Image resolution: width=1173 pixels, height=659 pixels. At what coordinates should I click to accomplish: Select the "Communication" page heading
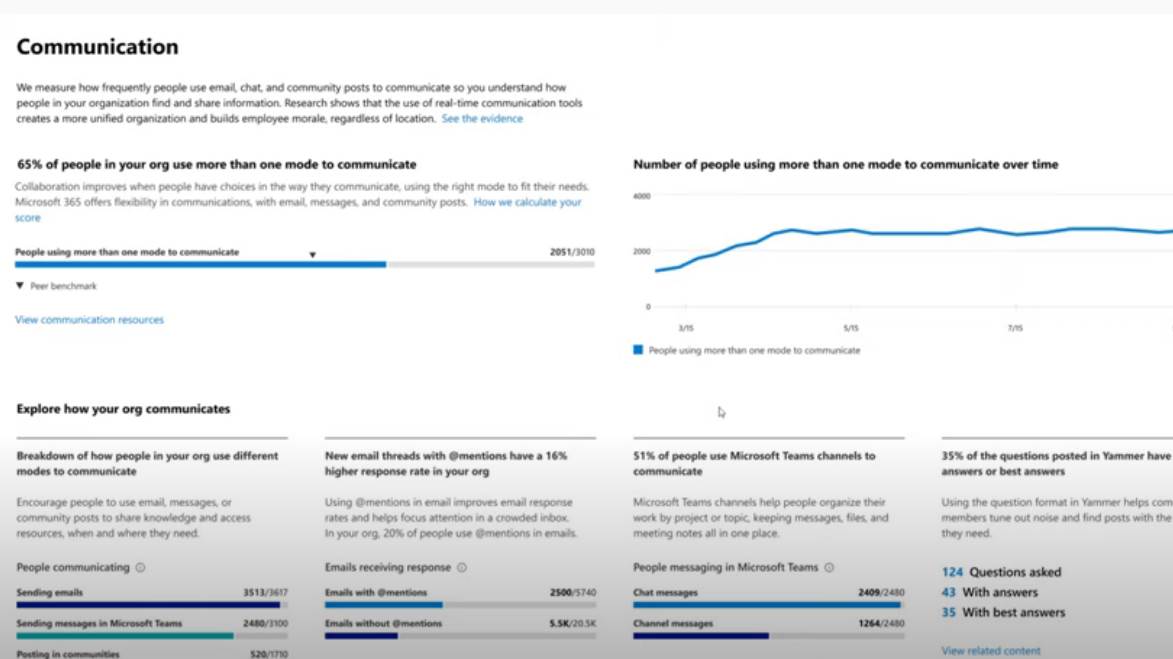tap(97, 46)
